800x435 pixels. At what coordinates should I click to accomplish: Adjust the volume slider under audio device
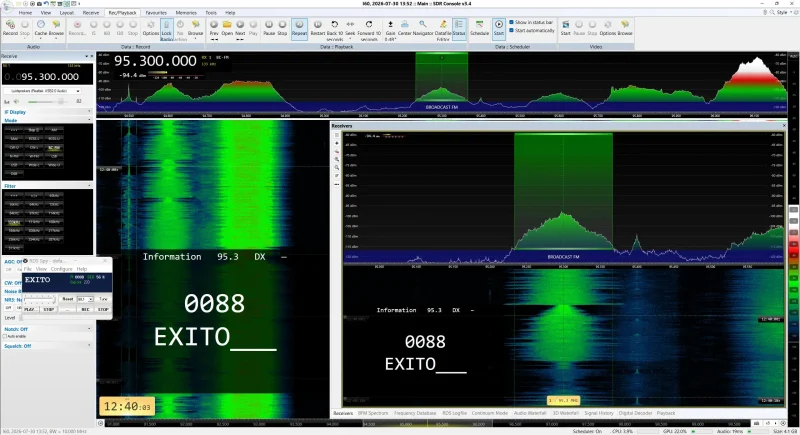[x=45, y=101]
